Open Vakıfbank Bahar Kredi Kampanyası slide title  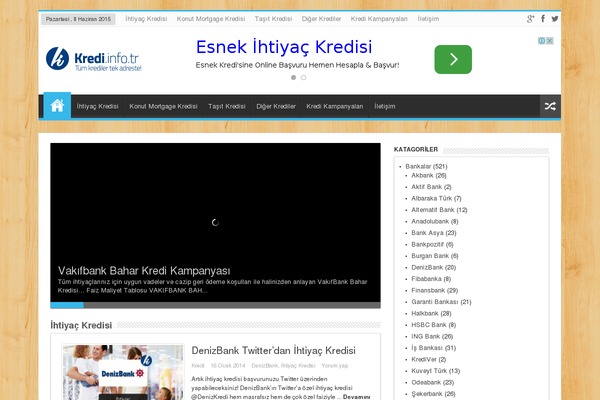[144, 271]
